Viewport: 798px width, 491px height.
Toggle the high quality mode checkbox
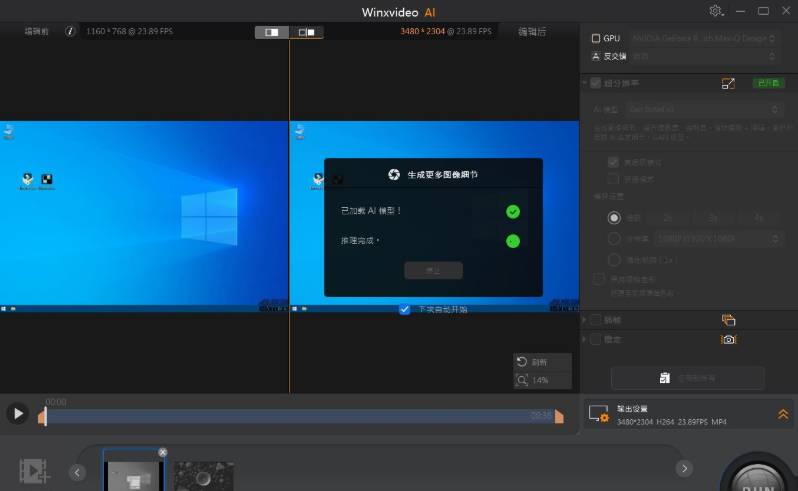(613, 162)
